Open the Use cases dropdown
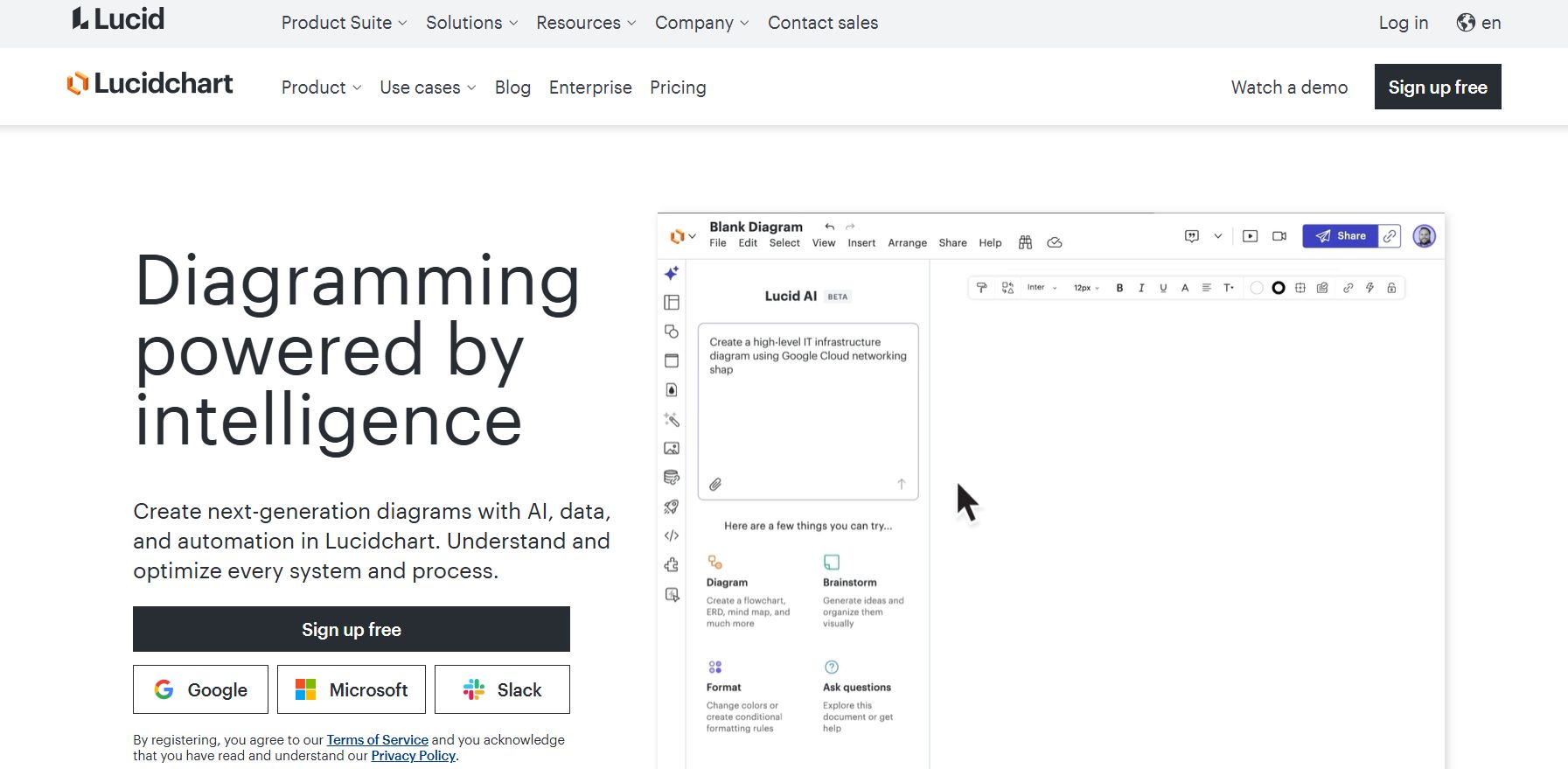This screenshot has height=769, width=1568. (428, 87)
